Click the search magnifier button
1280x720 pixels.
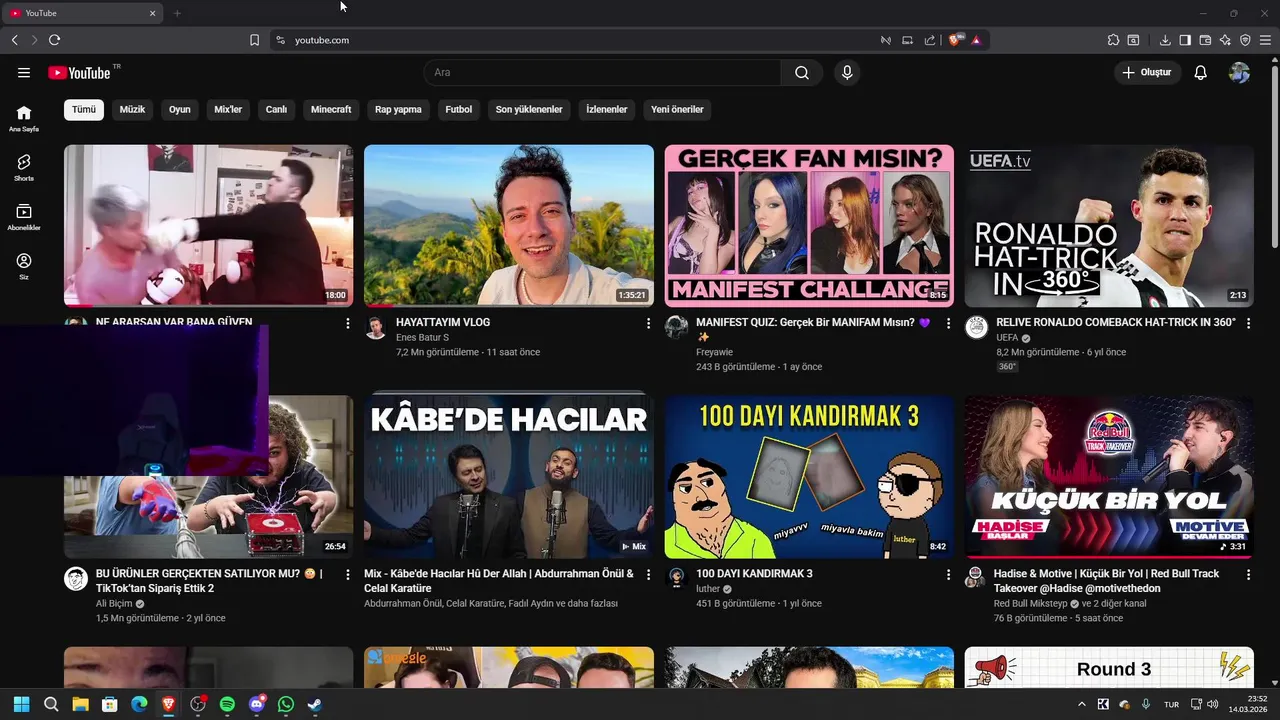tap(802, 72)
